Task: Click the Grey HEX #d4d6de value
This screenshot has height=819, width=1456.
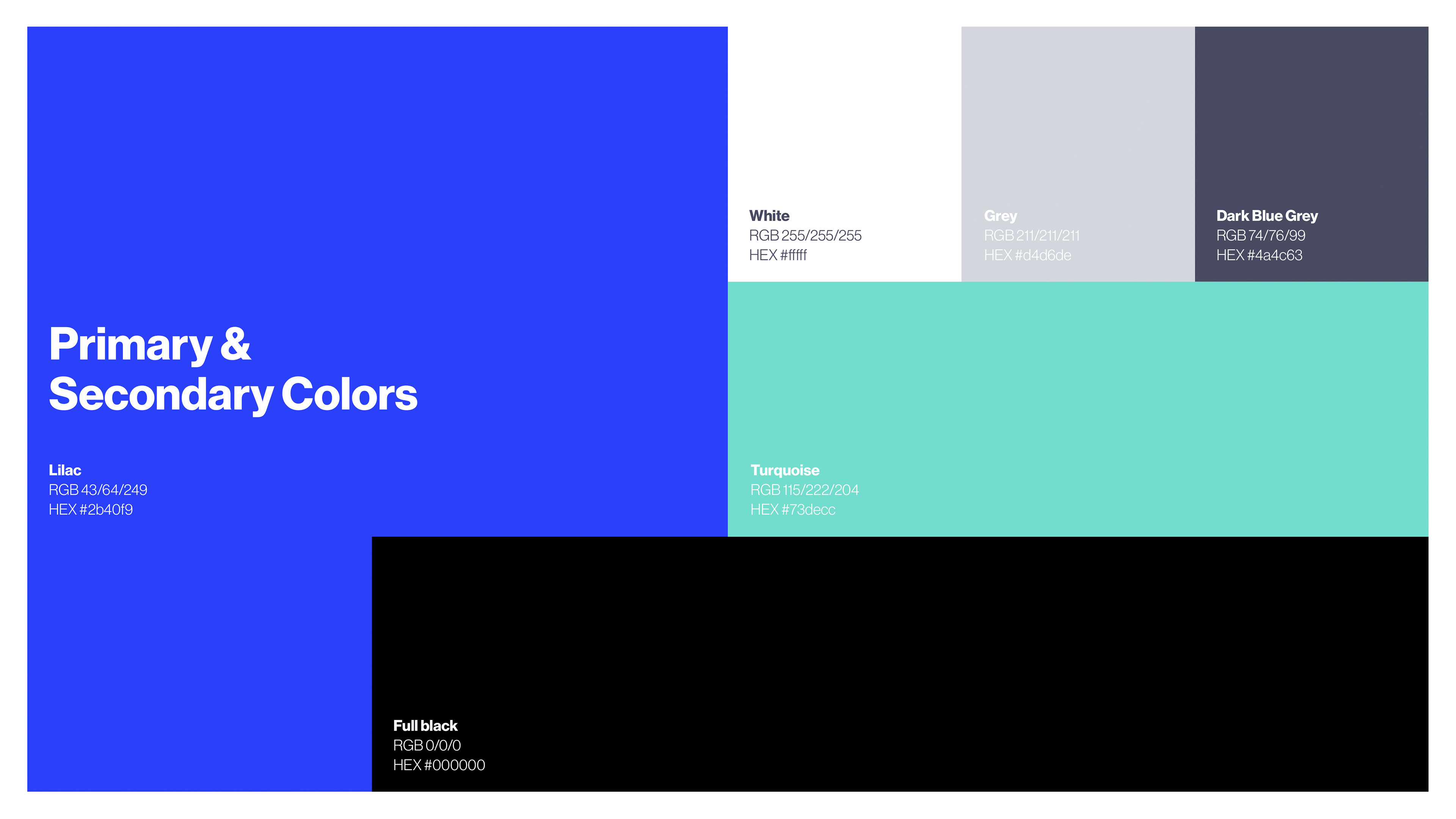Action: (1027, 256)
